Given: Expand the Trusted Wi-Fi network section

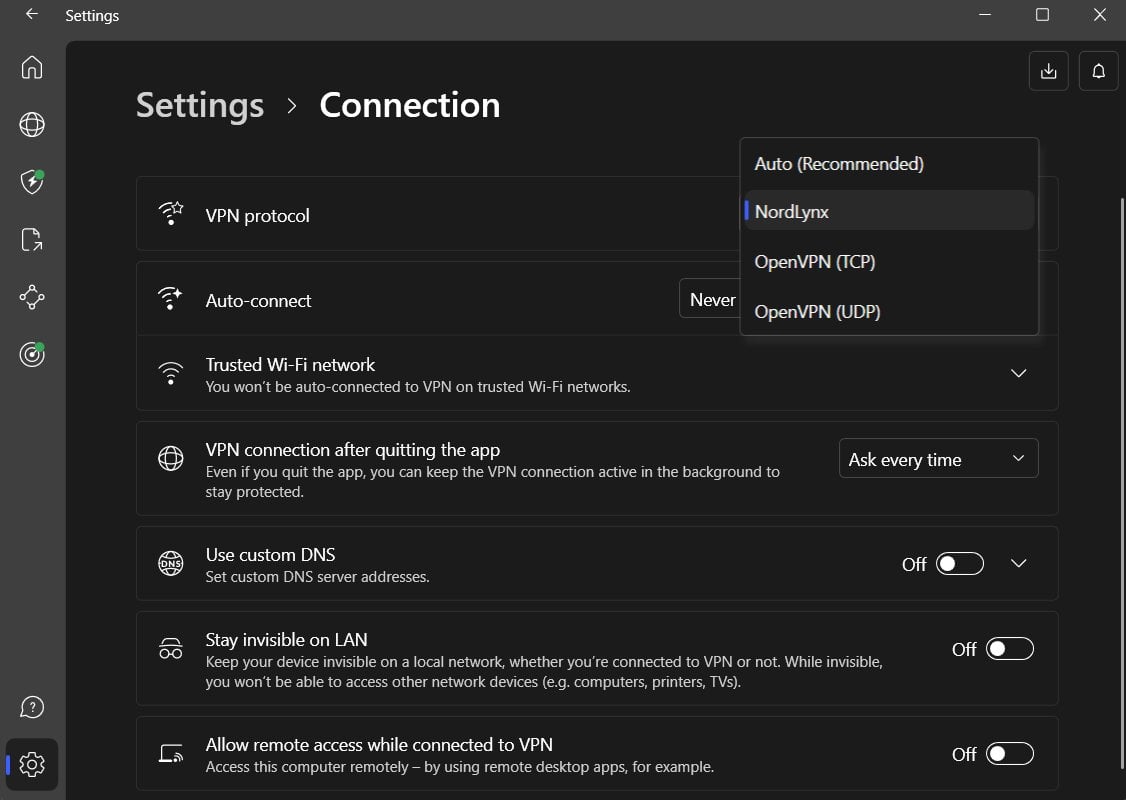Looking at the screenshot, I should pyautogui.click(x=1018, y=373).
